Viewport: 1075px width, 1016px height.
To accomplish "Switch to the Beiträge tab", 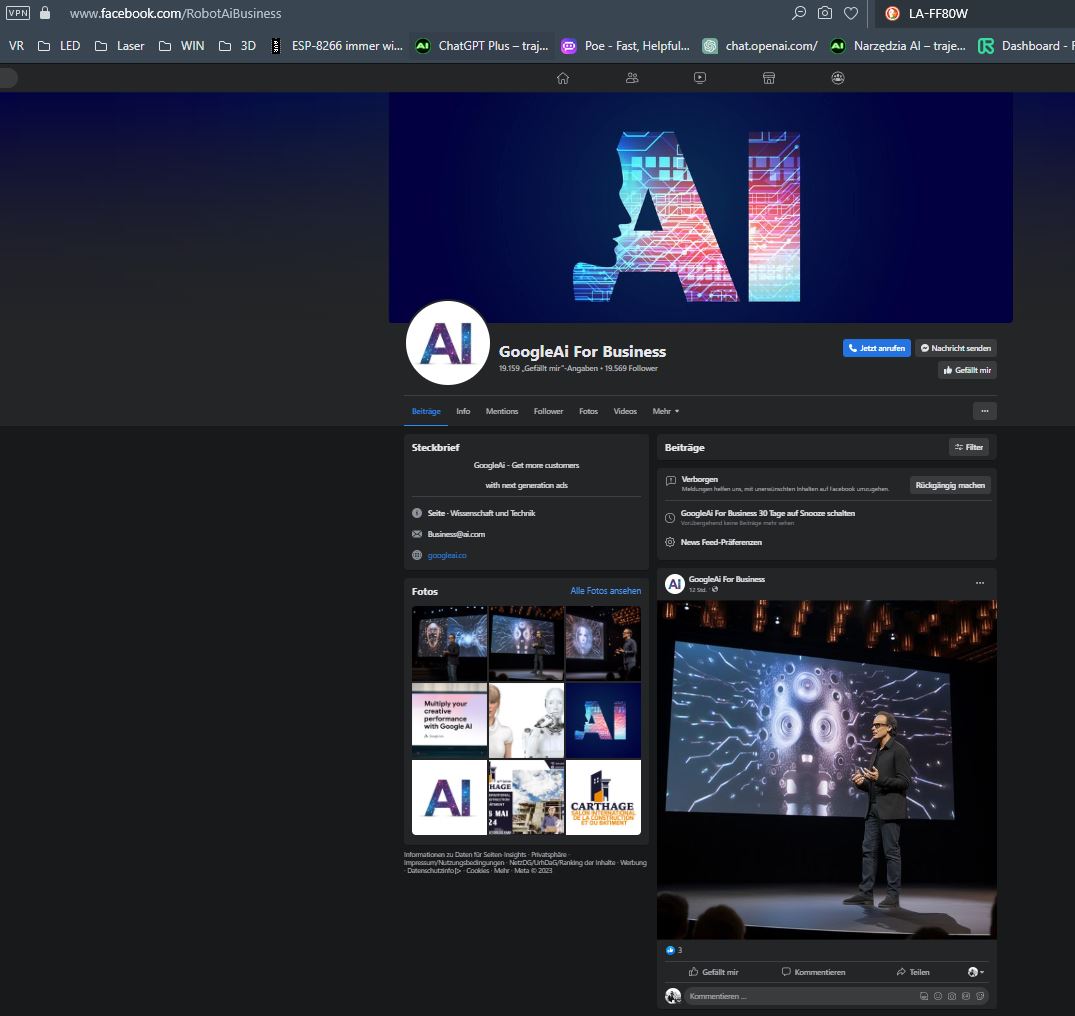I will [x=426, y=411].
